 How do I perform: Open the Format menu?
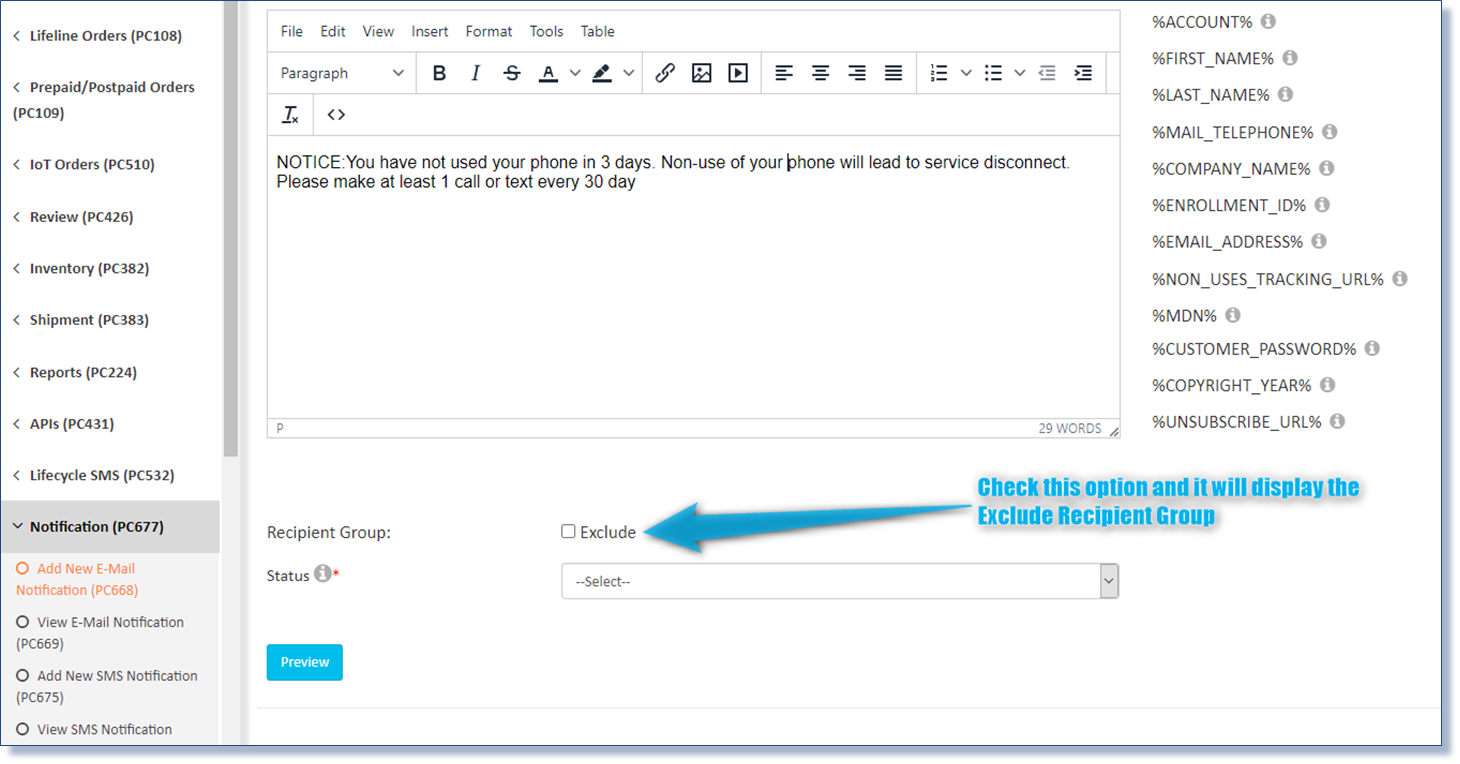(489, 31)
